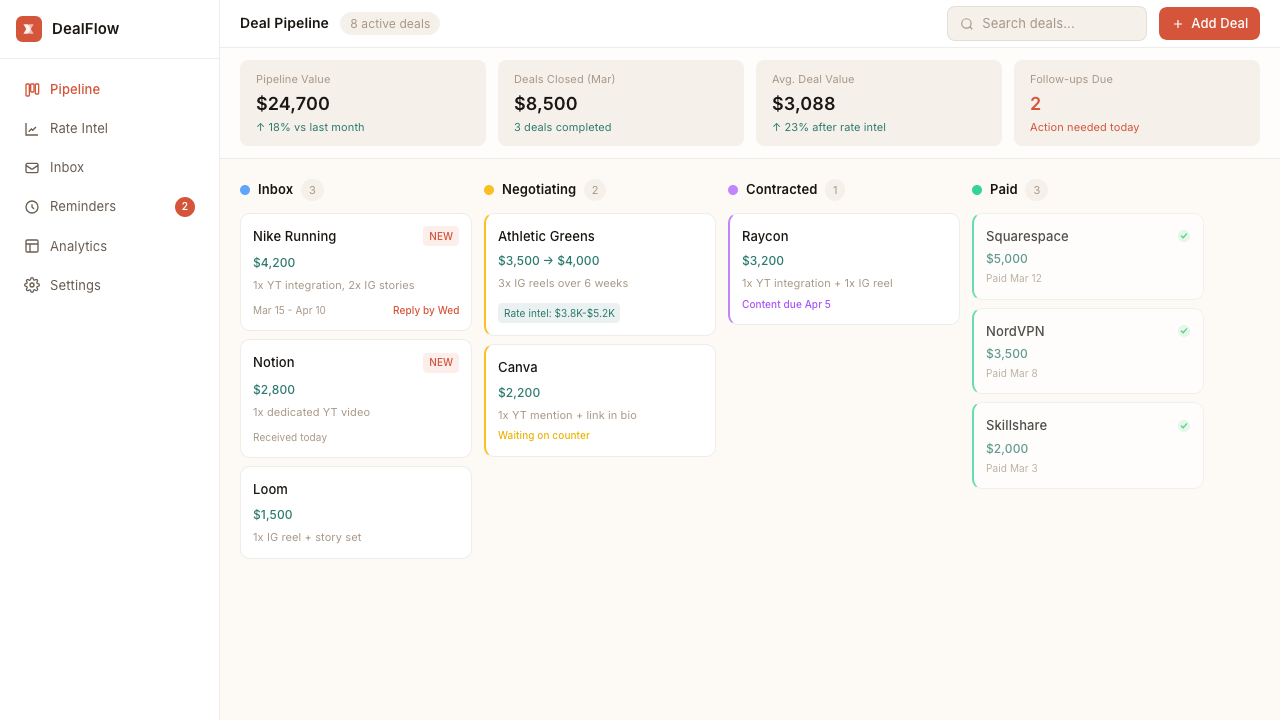Click the check icon on NordVPN card
This screenshot has width=1280, height=720.
coord(1184,331)
